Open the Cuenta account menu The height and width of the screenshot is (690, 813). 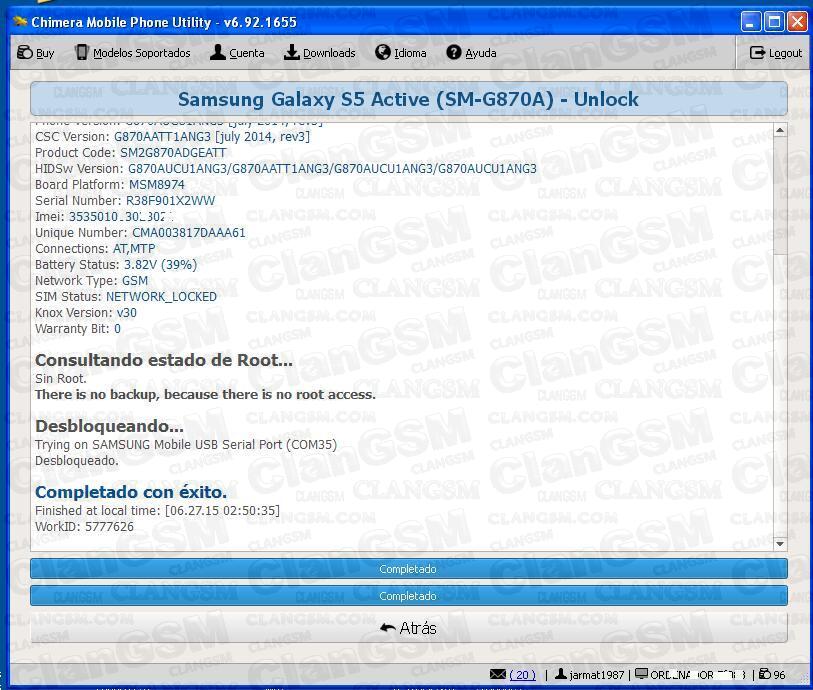coord(237,53)
